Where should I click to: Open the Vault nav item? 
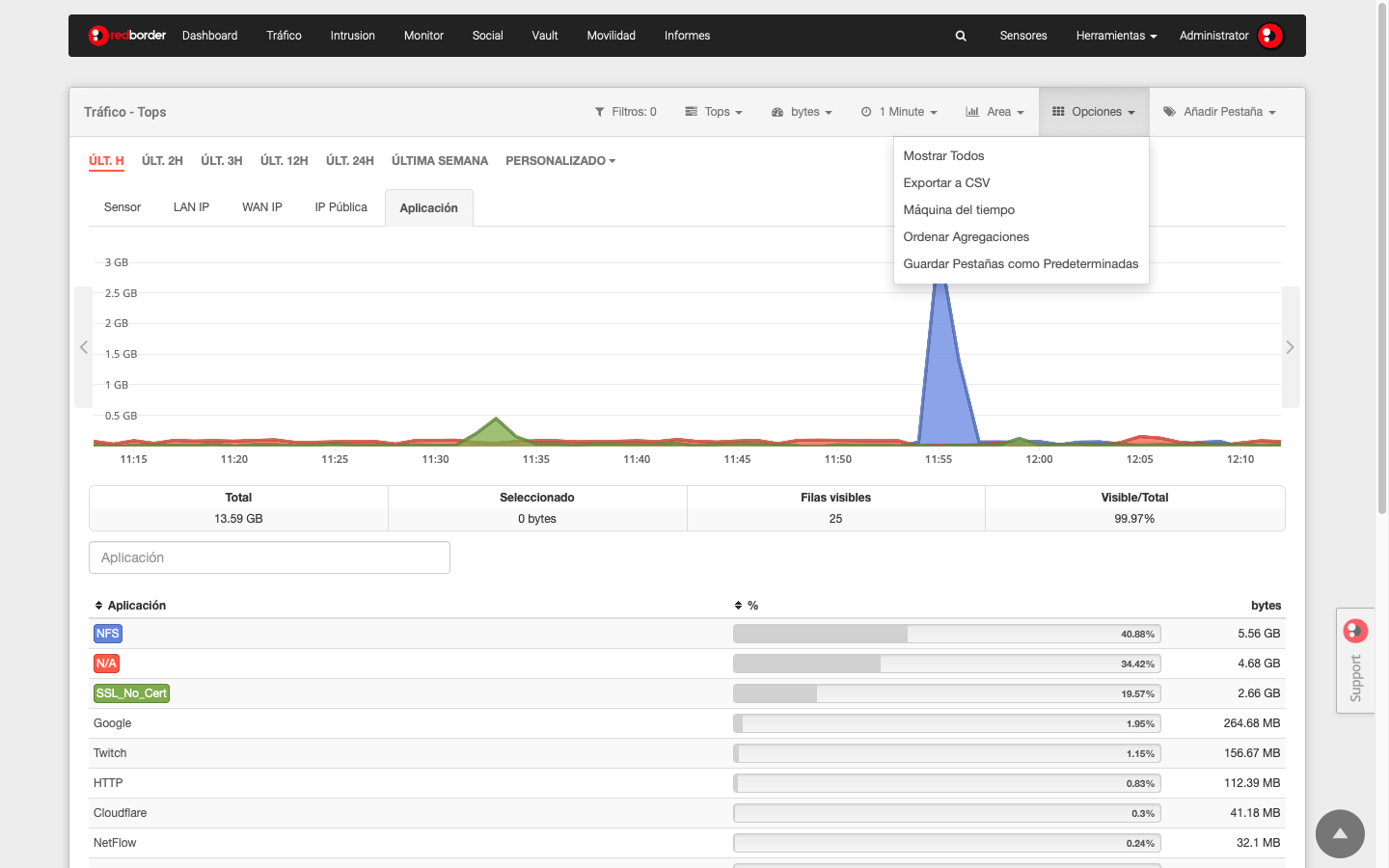tap(545, 36)
